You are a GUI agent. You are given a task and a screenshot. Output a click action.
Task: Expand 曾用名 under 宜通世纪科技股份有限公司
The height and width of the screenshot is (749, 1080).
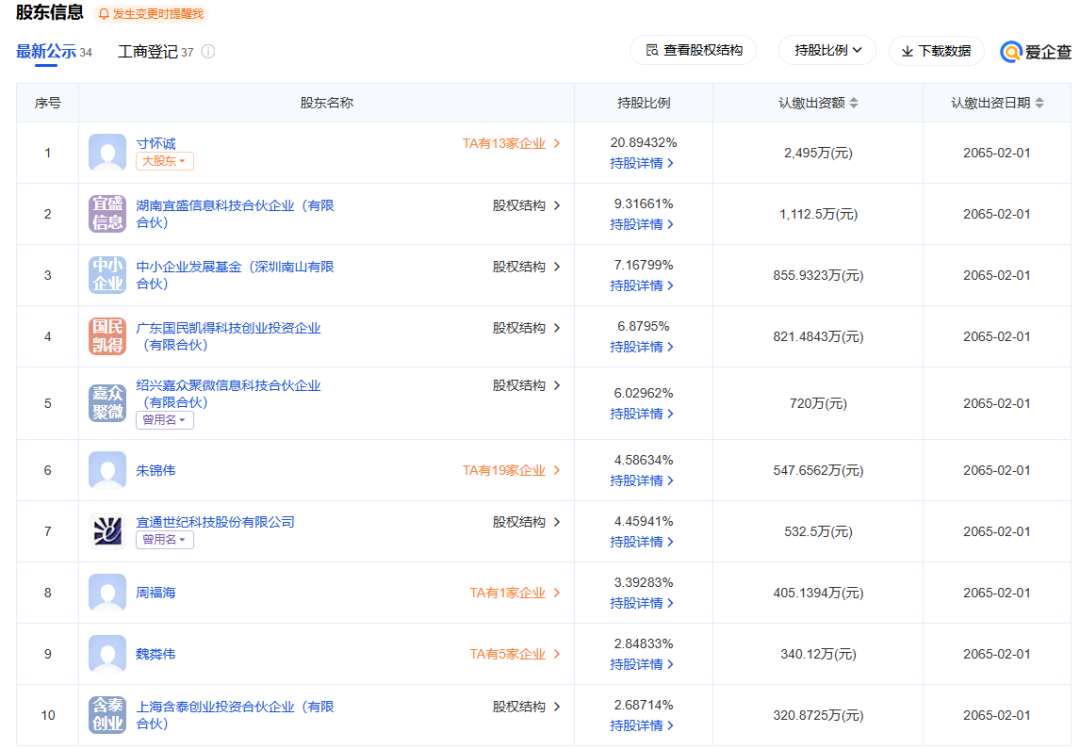point(164,540)
